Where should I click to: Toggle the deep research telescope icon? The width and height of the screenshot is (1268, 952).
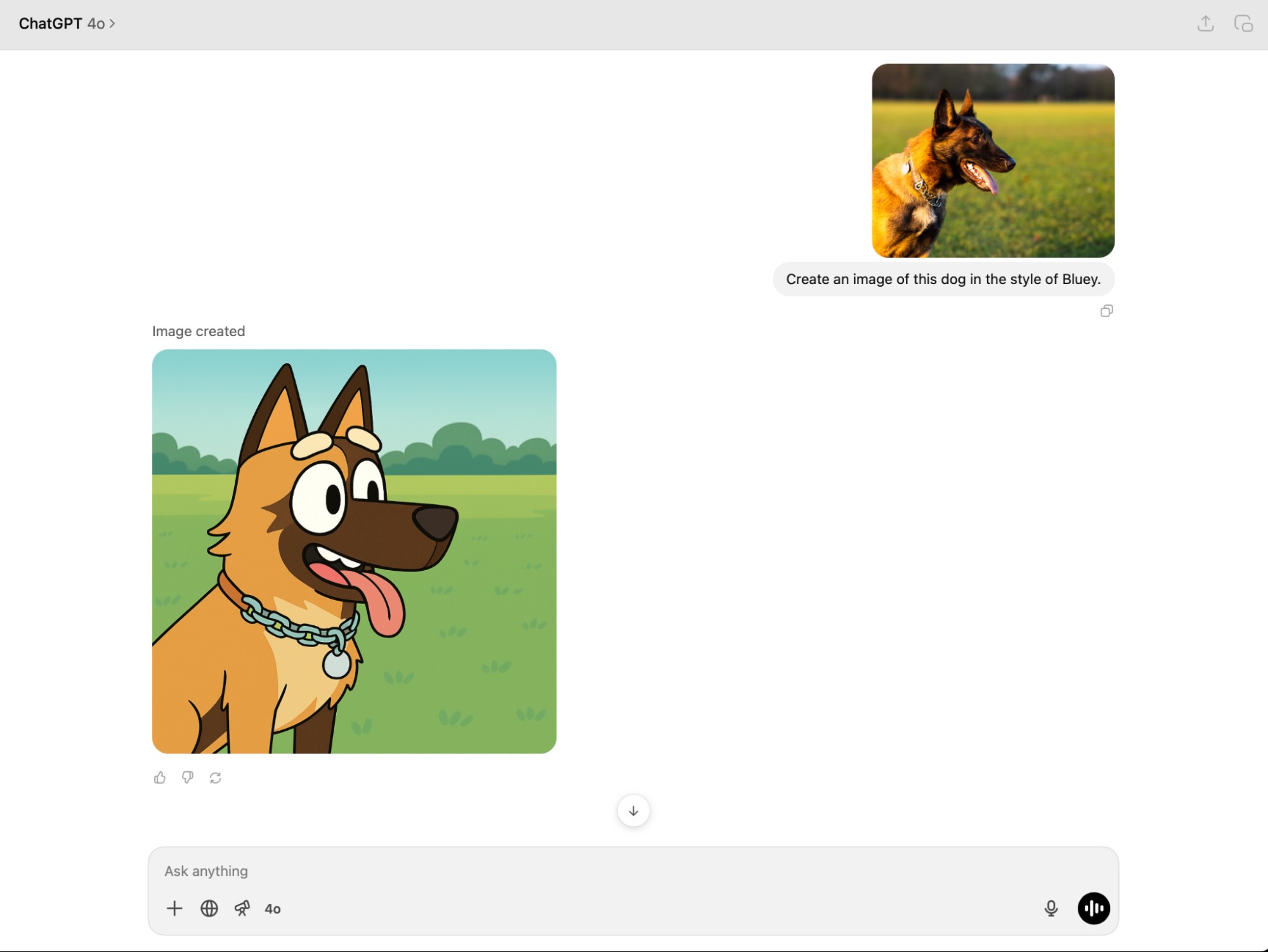pyautogui.click(x=242, y=908)
